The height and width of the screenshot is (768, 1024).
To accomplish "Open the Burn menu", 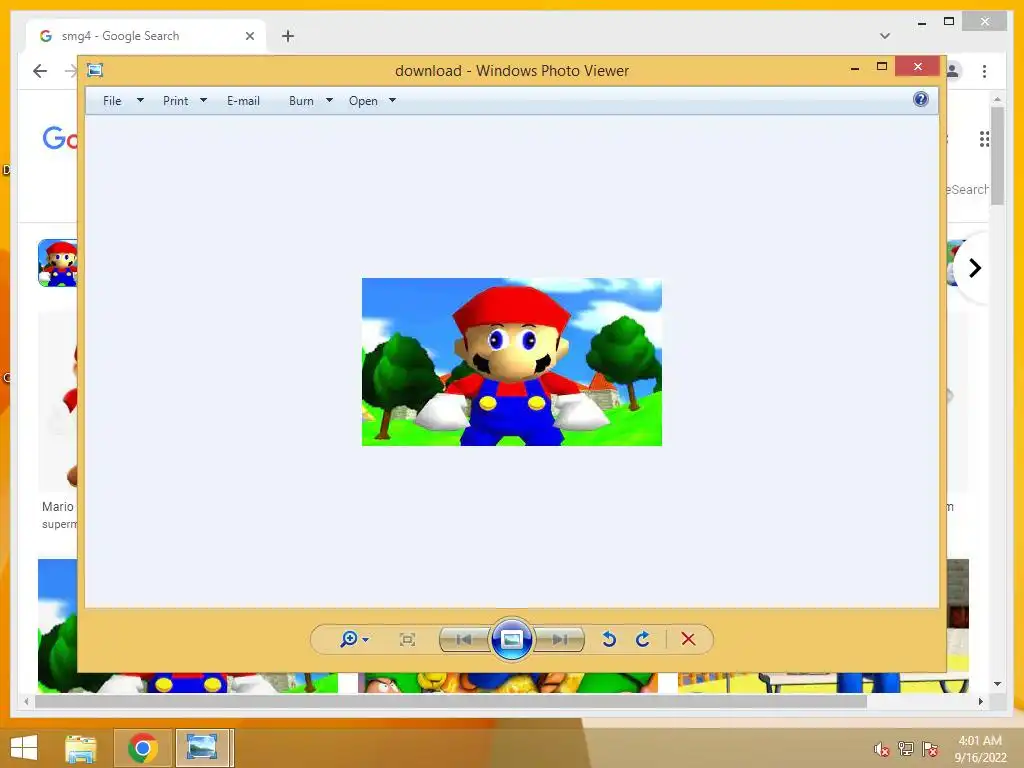I will (301, 101).
